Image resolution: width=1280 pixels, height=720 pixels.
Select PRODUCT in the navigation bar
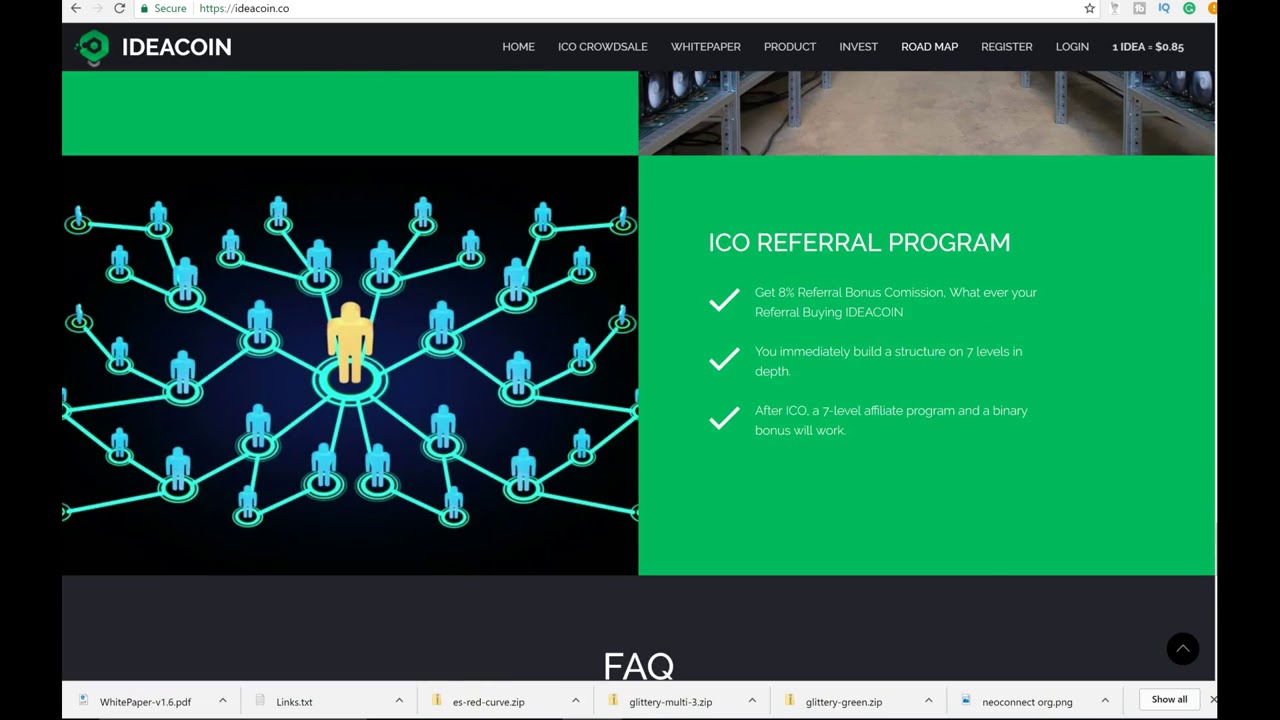790,47
